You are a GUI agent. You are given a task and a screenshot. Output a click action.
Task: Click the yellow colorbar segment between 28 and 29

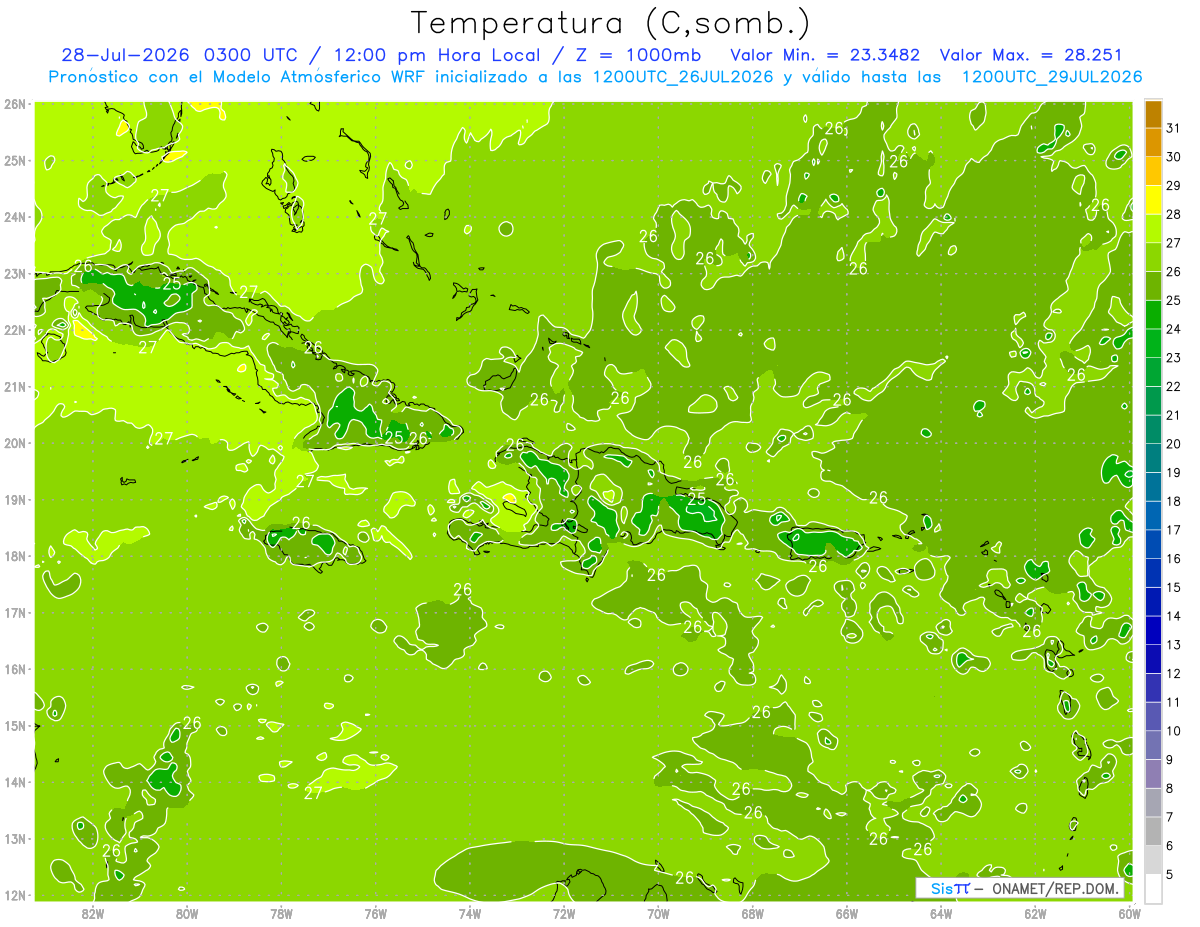point(1153,200)
